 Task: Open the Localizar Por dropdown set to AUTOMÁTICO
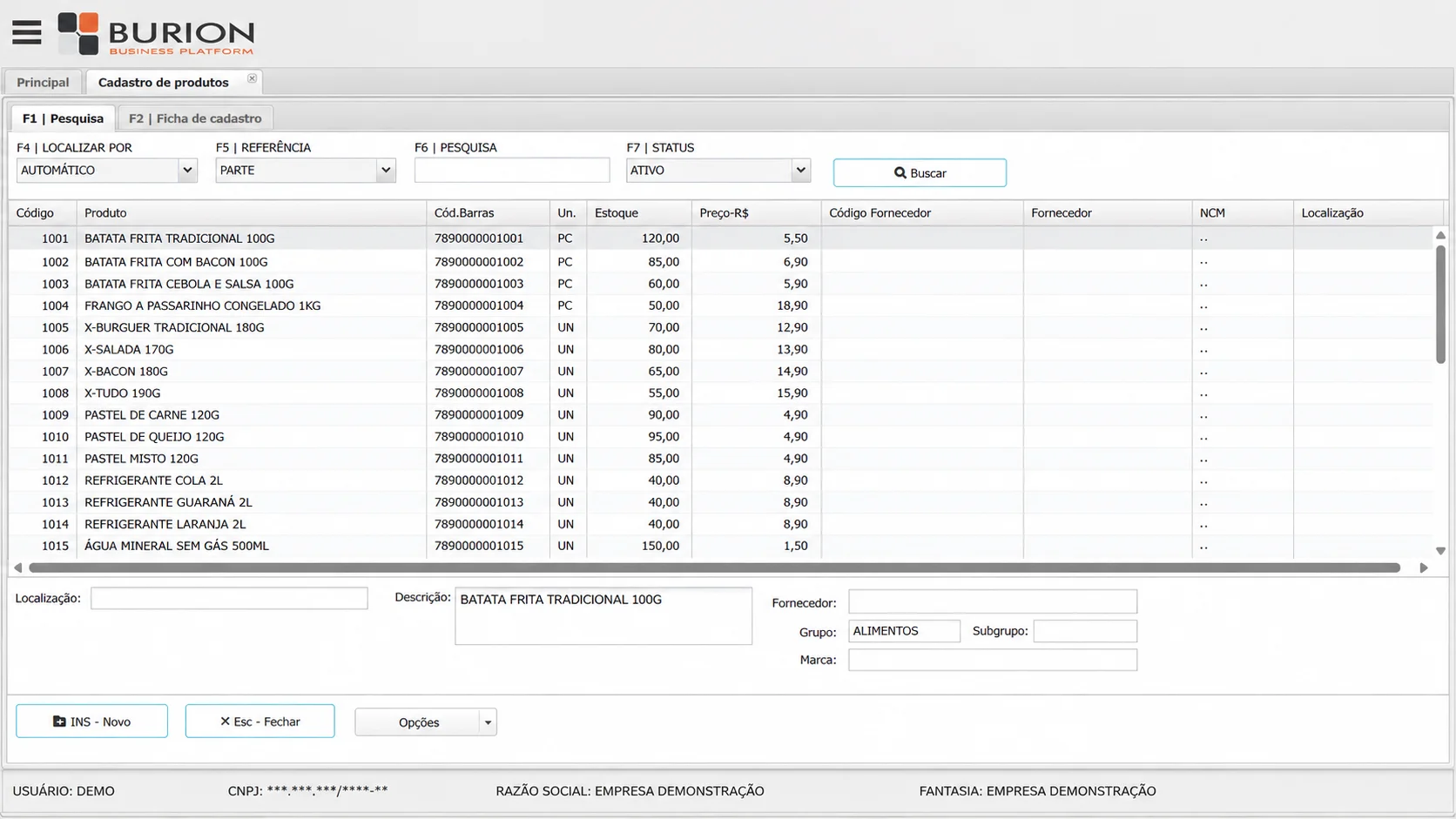(x=107, y=171)
